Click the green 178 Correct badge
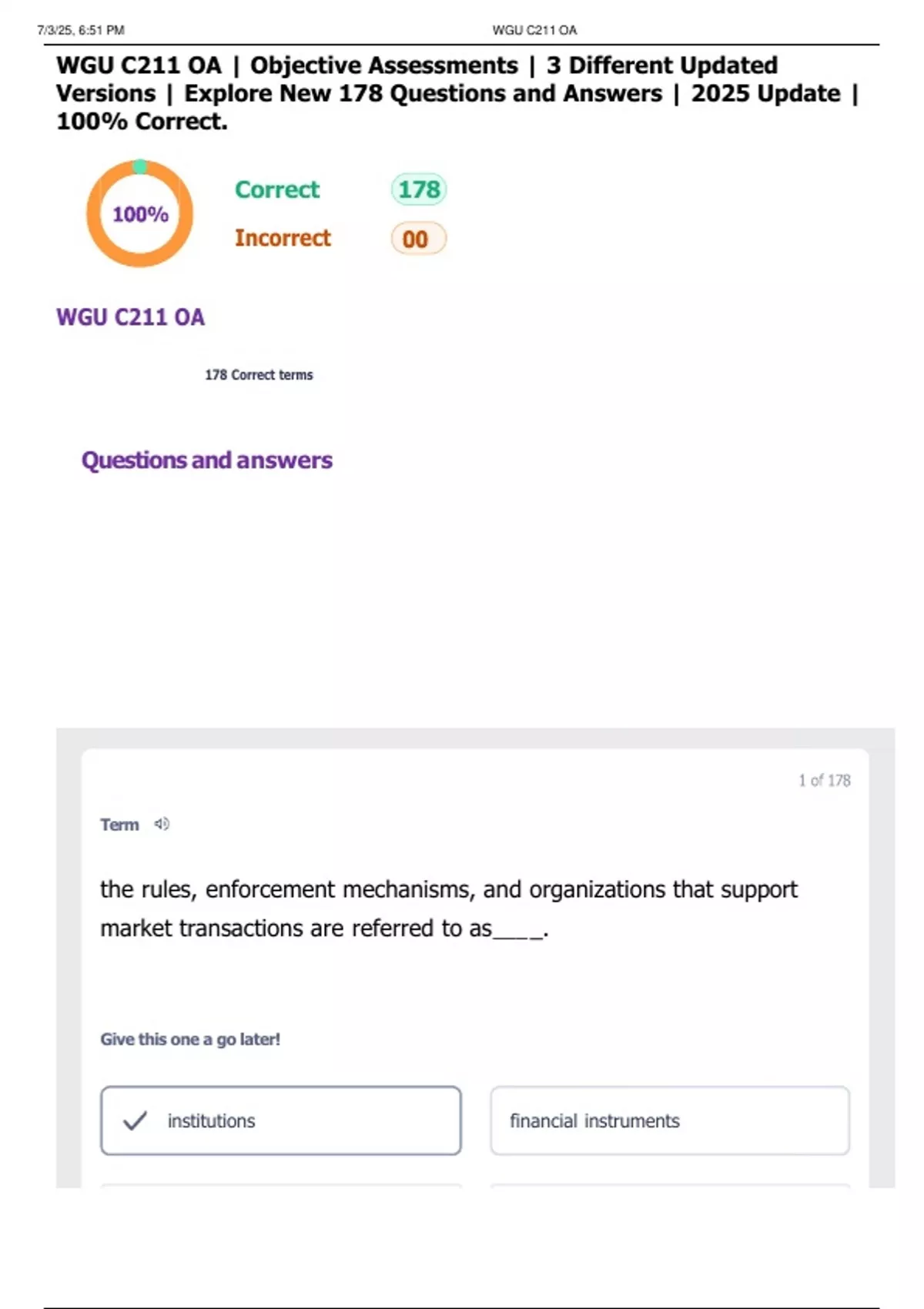The width and height of the screenshot is (924, 1309). 417,190
